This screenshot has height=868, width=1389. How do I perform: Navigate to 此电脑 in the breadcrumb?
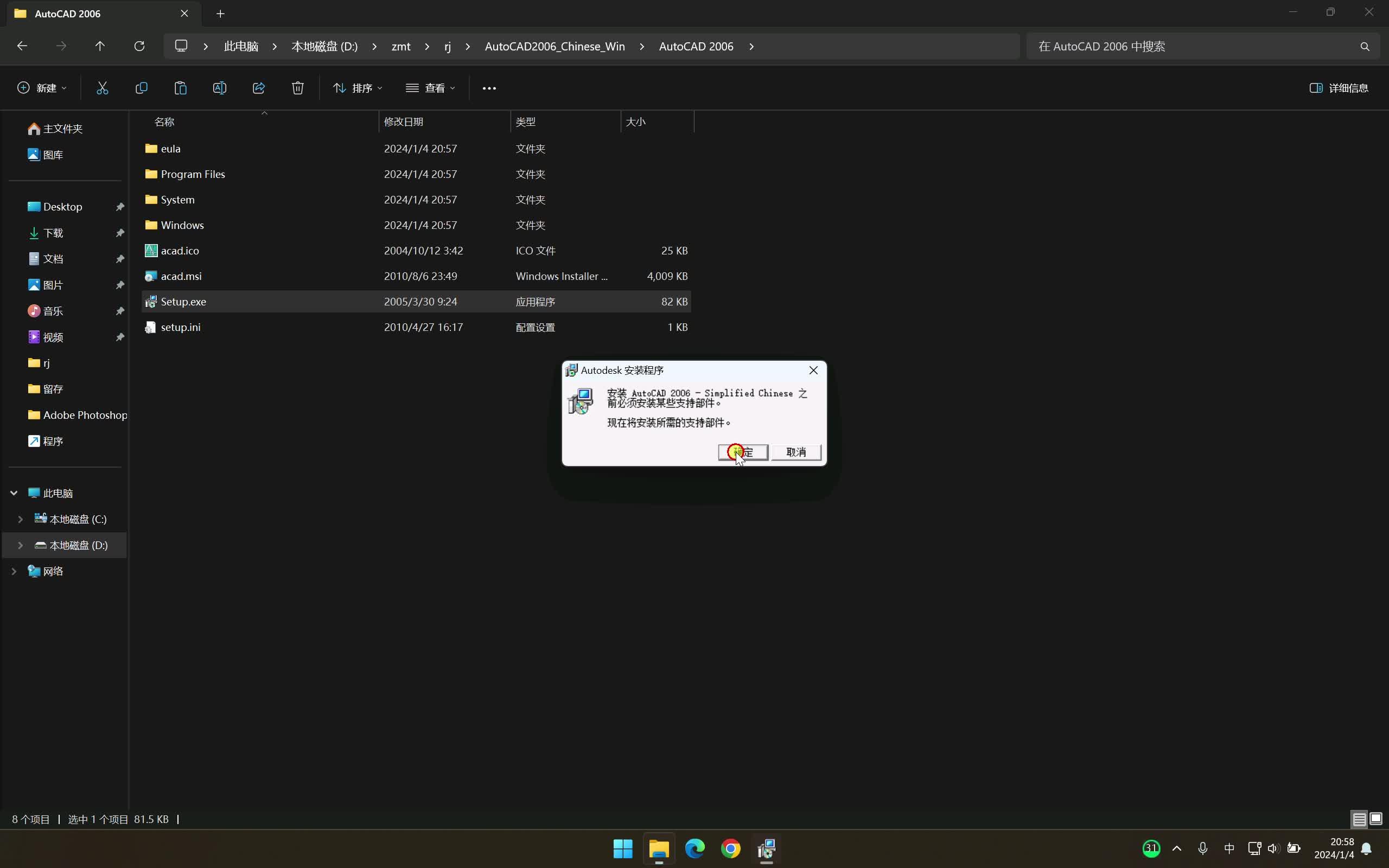[x=241, y=46]
